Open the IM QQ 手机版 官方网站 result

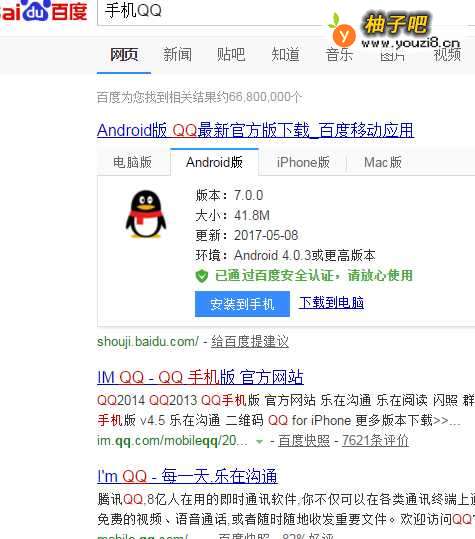point(200,377)
